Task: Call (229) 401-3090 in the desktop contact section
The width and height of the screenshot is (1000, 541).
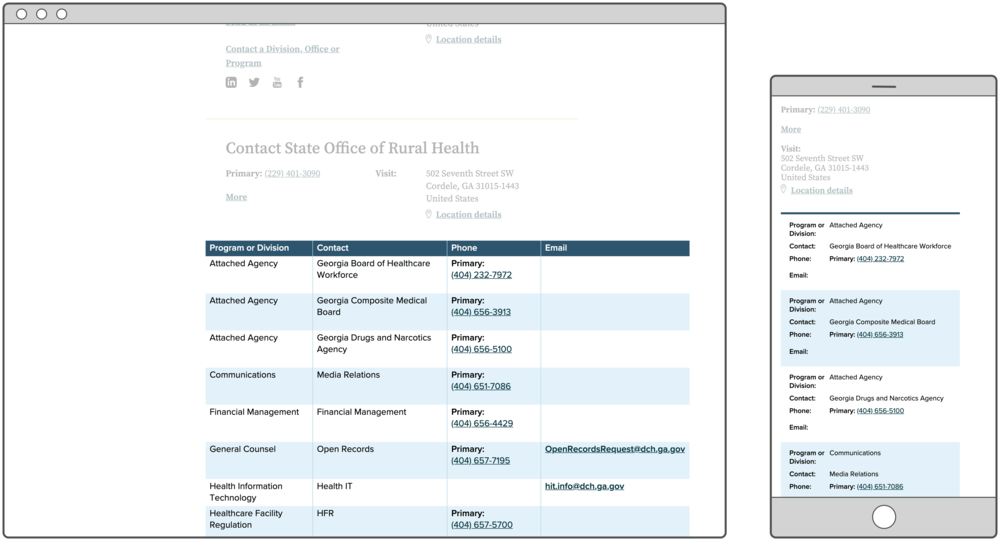Action: tap(292, 174)
